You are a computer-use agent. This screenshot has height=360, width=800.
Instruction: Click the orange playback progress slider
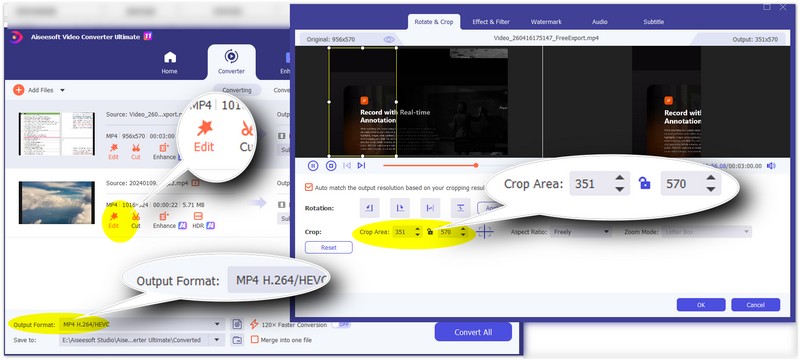click(476, 165)
